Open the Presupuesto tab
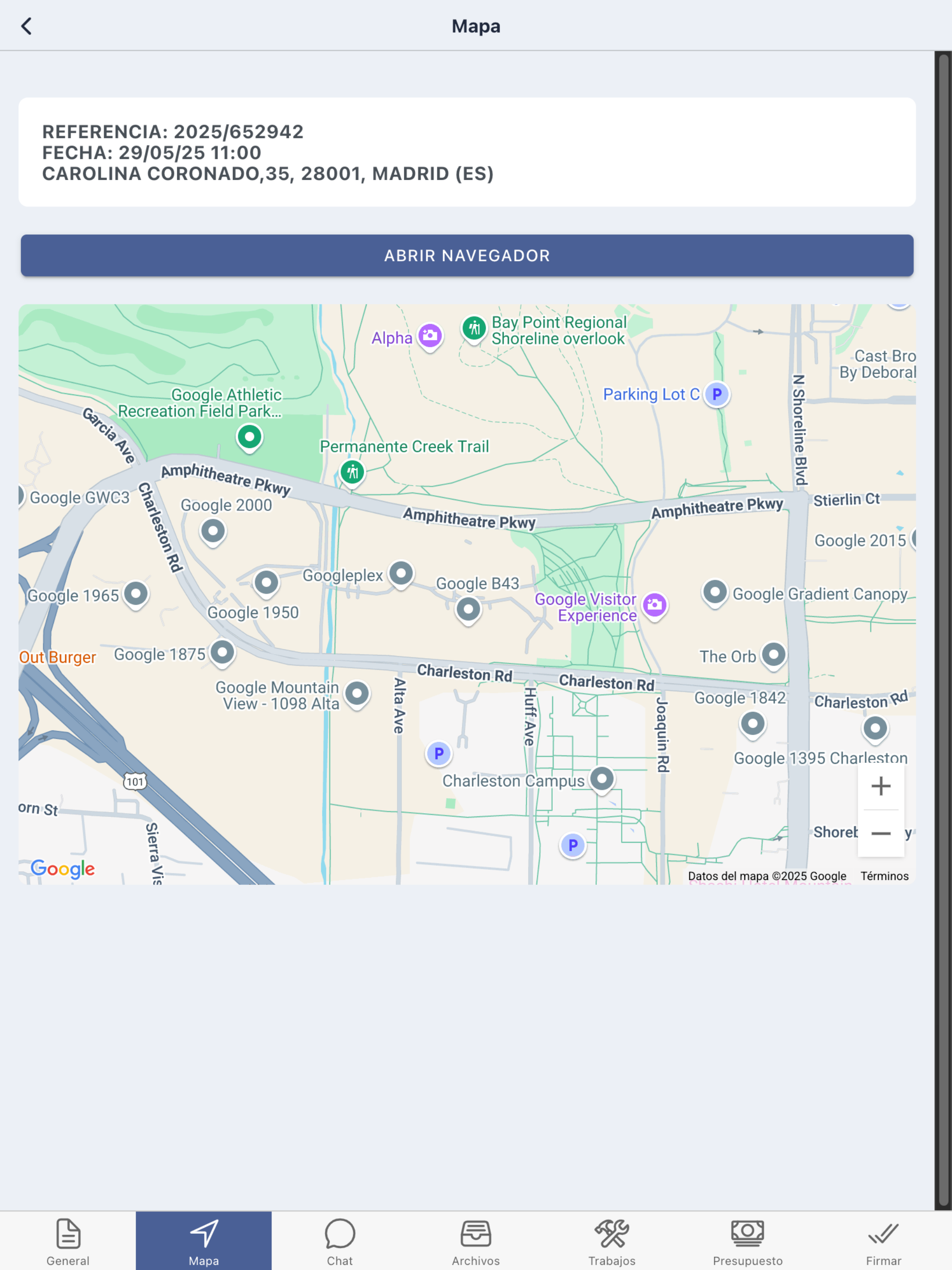Image resolution: width=952 pixels, height=1270 pixels. (747, 1242)
